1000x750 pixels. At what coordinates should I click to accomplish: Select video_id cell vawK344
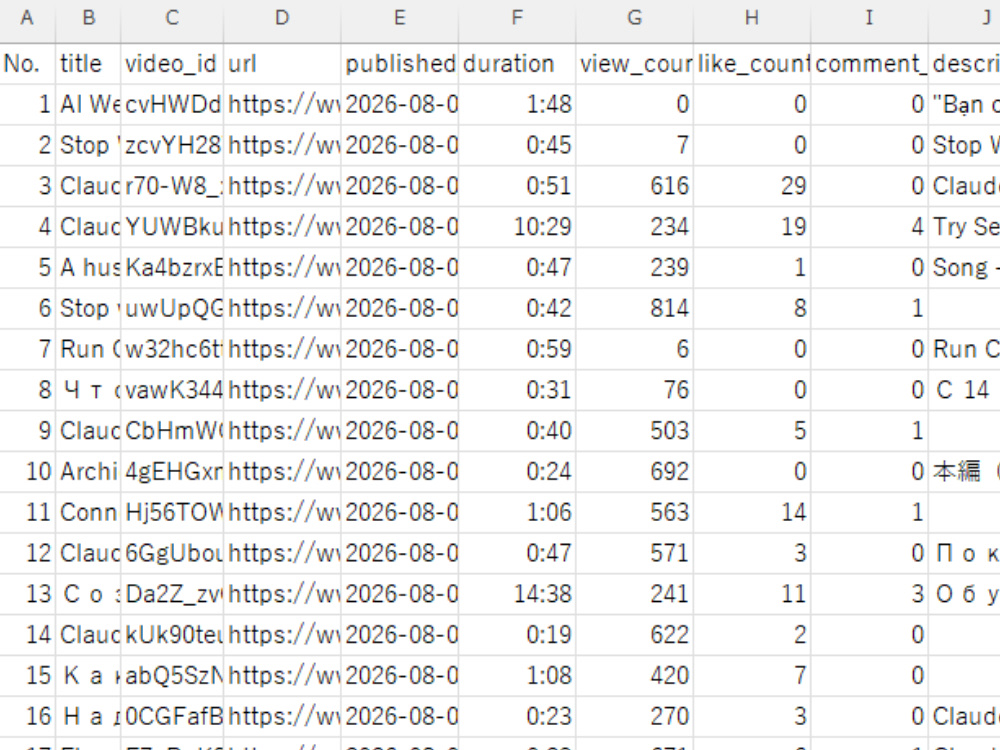click(172, 390)
